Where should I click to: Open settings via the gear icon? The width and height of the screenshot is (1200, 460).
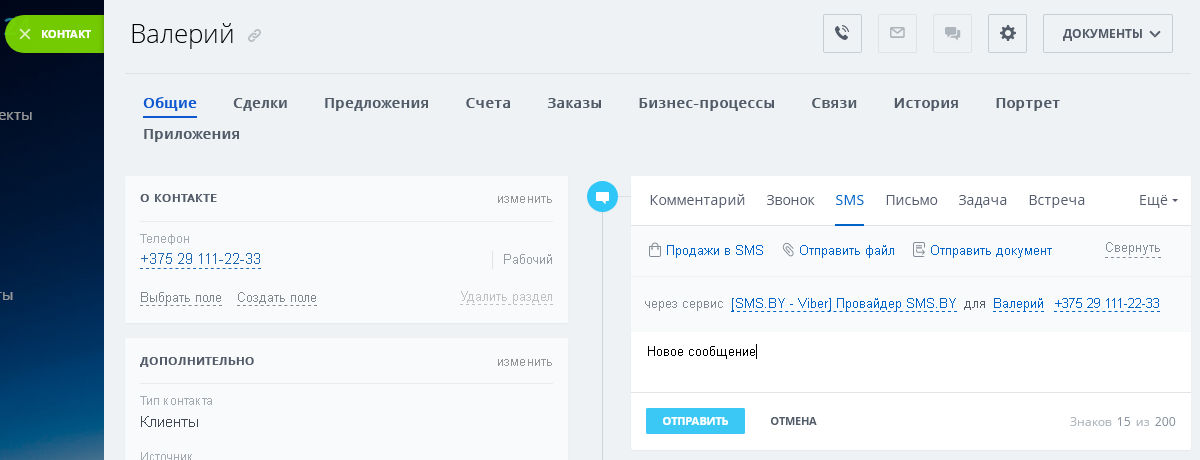pyautogui.click(x=1007, y=33)
